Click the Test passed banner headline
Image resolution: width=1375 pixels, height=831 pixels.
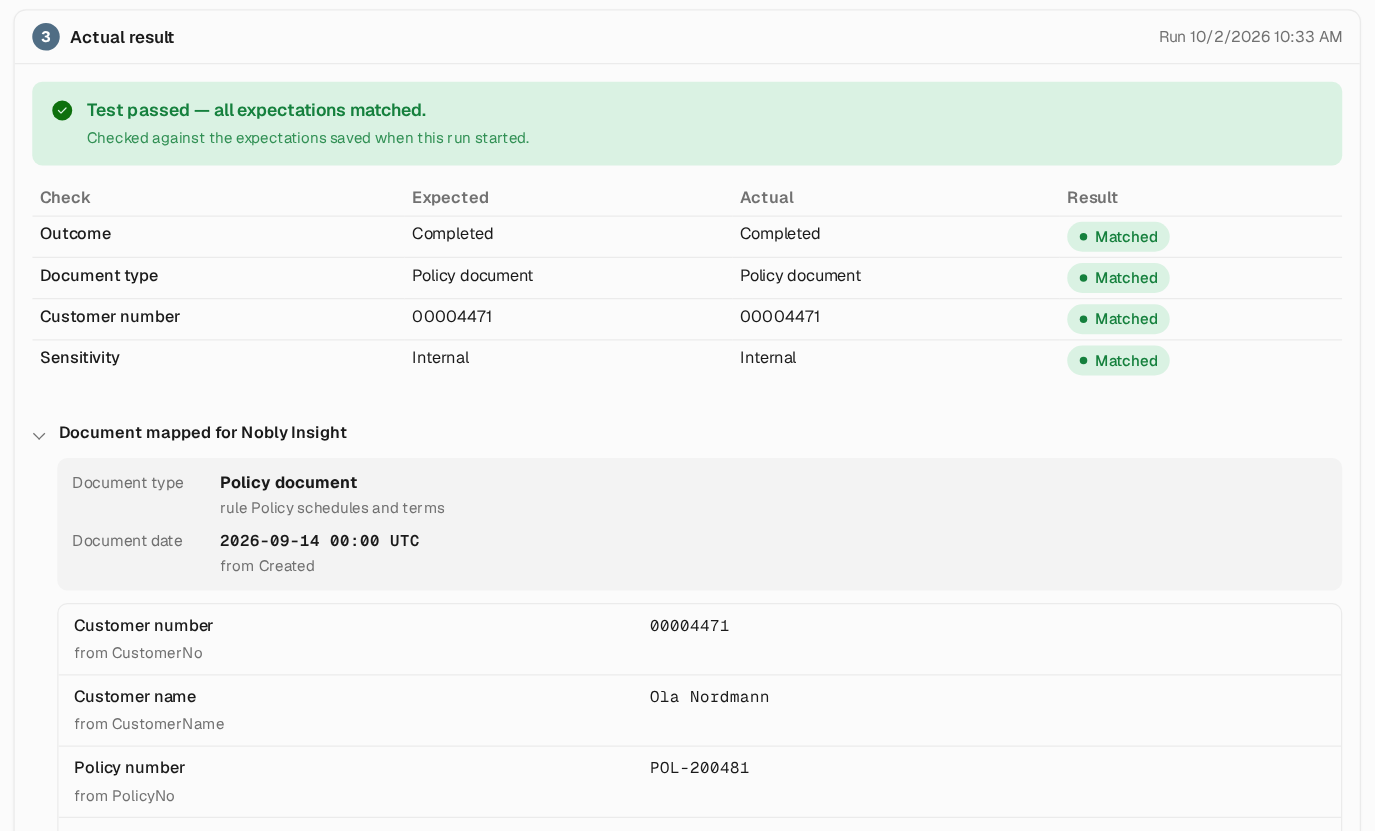256,110
